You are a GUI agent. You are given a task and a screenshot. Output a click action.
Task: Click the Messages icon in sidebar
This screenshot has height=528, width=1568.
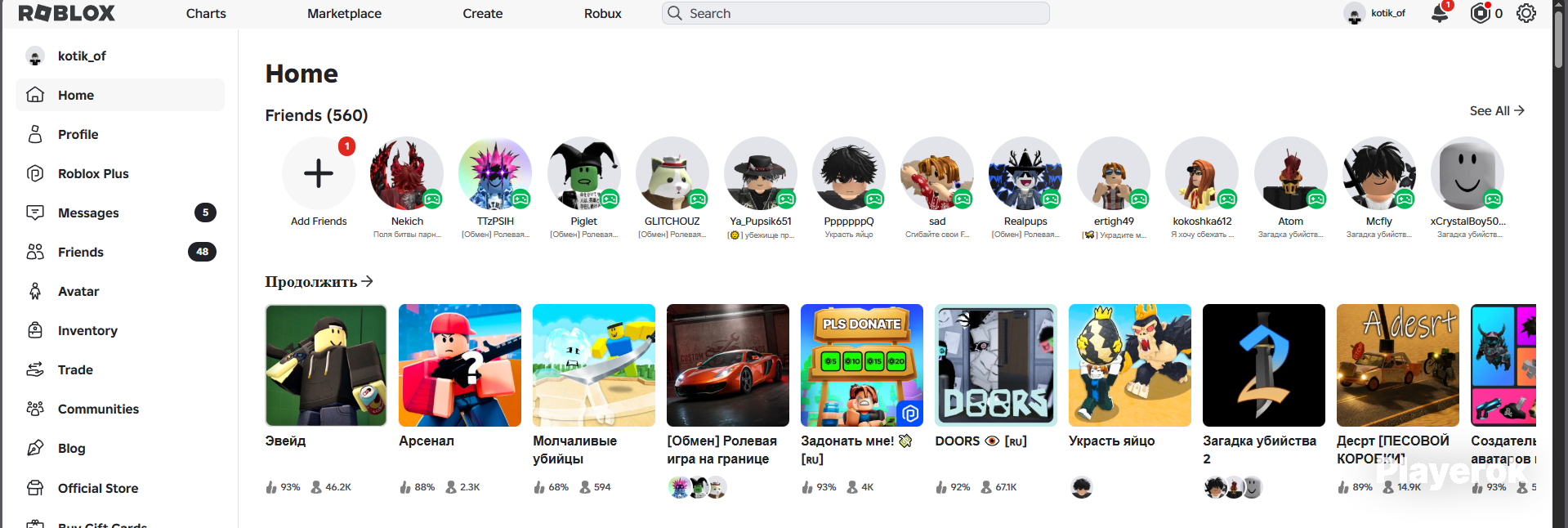tap(35, 213)
